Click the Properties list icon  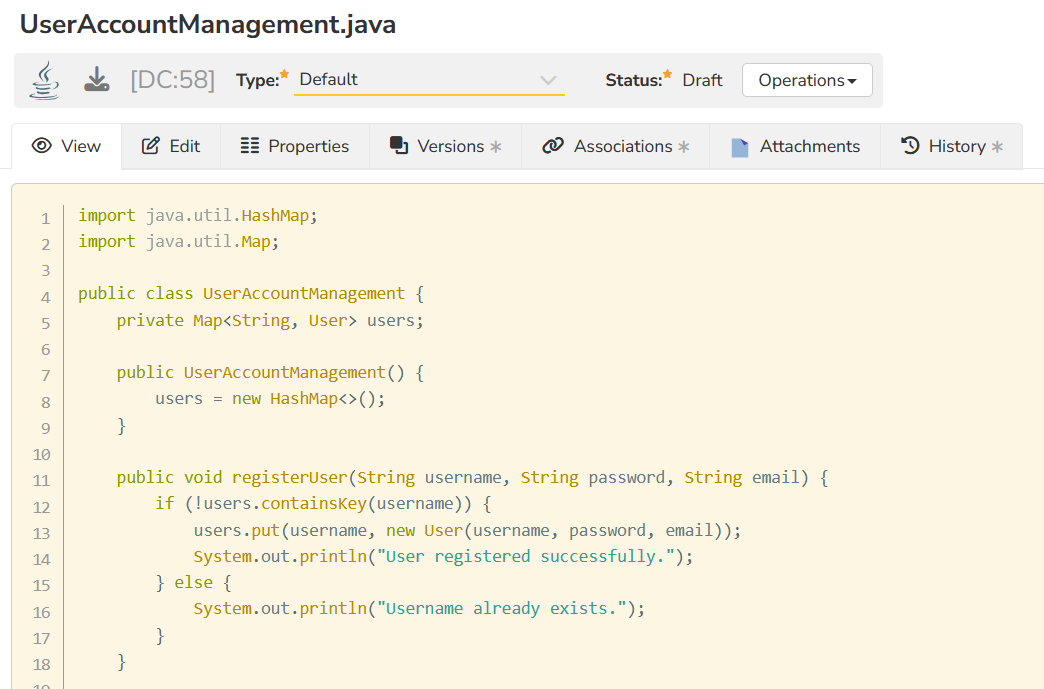tap(250, 146)
